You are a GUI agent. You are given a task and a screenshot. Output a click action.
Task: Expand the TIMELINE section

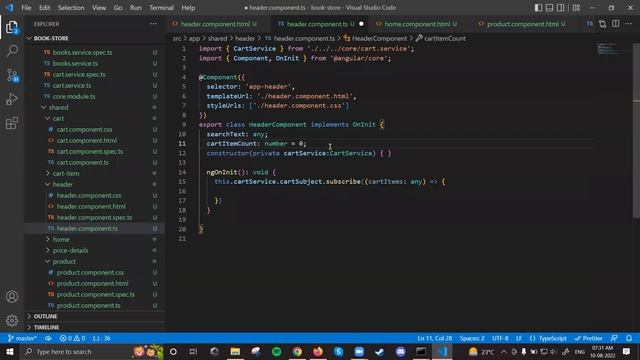point(46,327)
